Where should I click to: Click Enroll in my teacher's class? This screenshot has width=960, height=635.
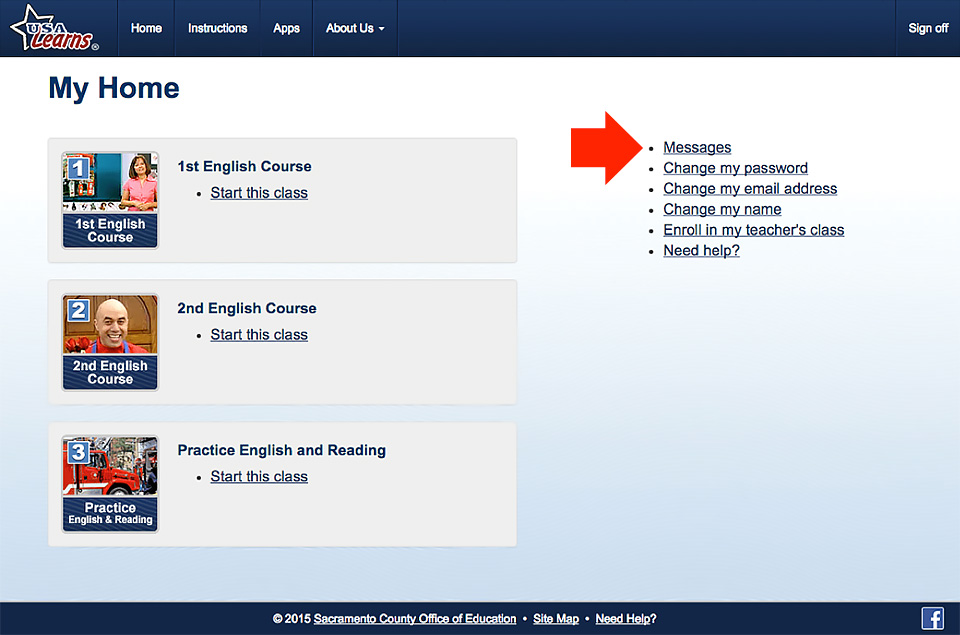[x=753, y=230]
